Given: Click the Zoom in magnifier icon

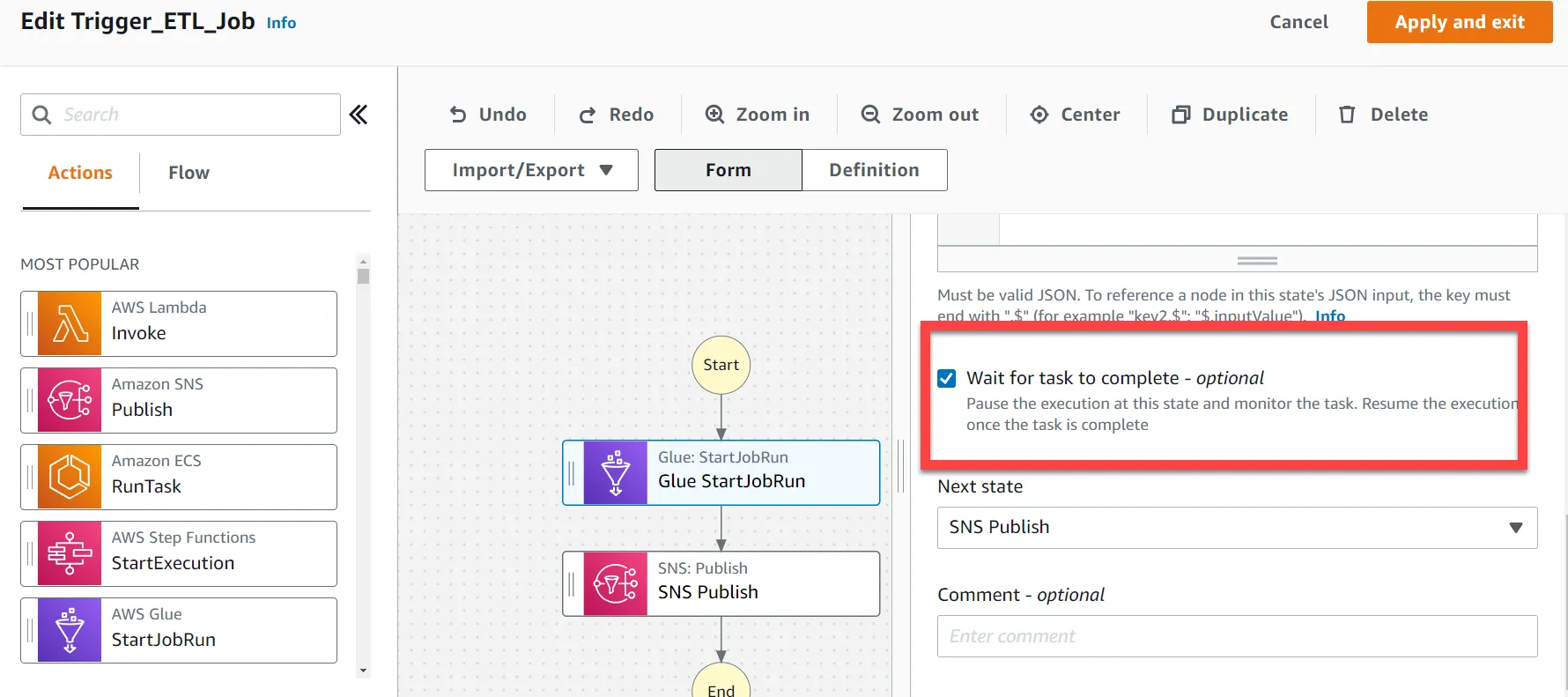Looking at the screenshot, I should (714, 115).
